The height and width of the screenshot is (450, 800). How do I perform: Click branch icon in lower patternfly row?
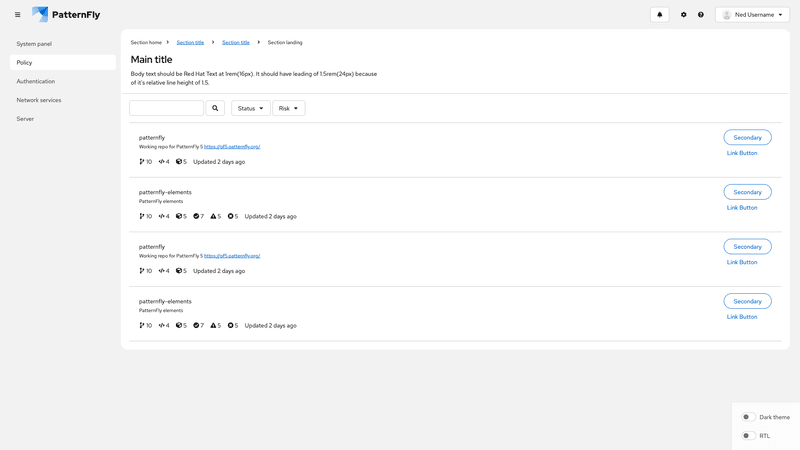pyautogui.click(x=141, y=271)
